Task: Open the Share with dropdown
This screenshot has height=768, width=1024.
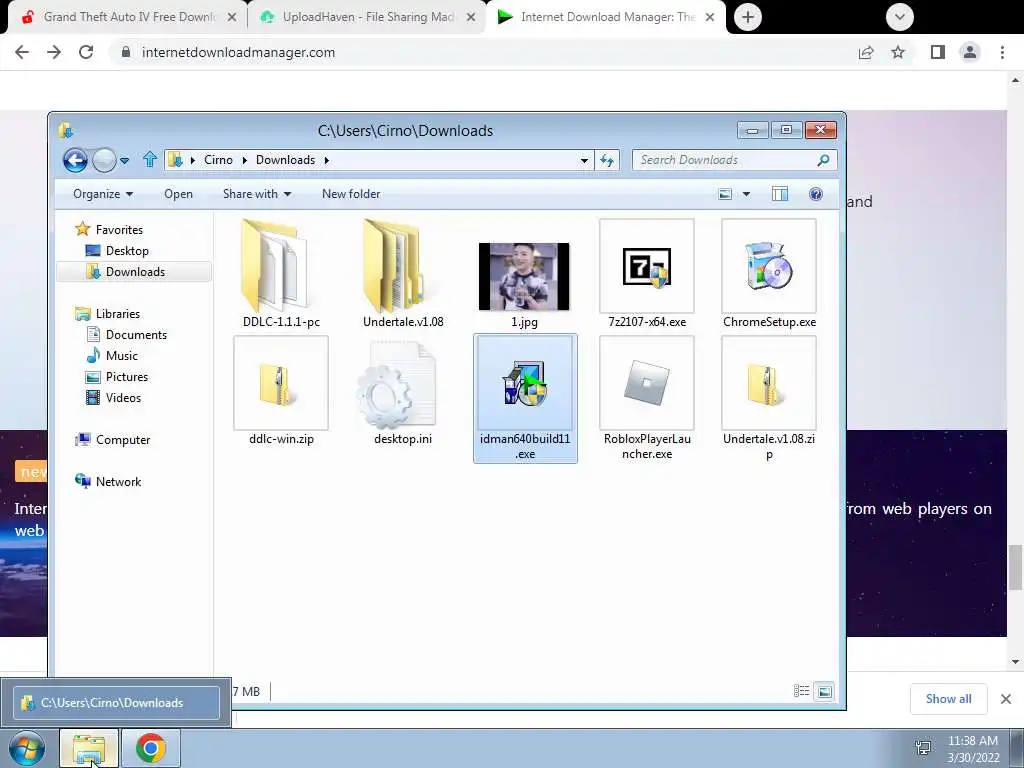Action: [x=257, y=194]
